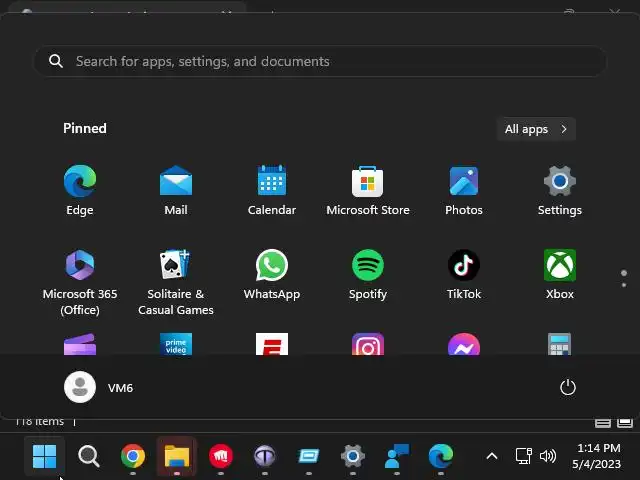
Task: Launch Spotify
Action: [368, 275]
